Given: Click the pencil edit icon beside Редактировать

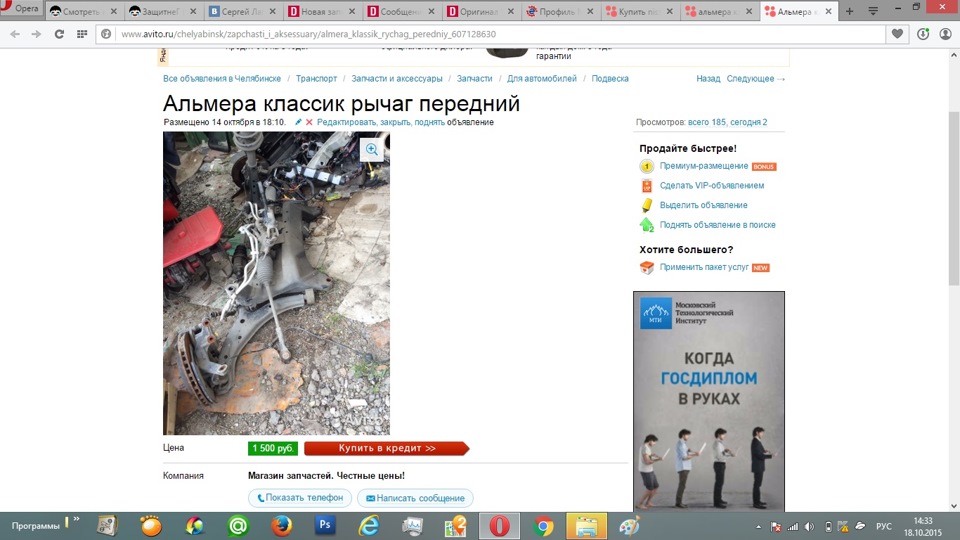Looking at the screenshot, I should click(x=298, y=122).
